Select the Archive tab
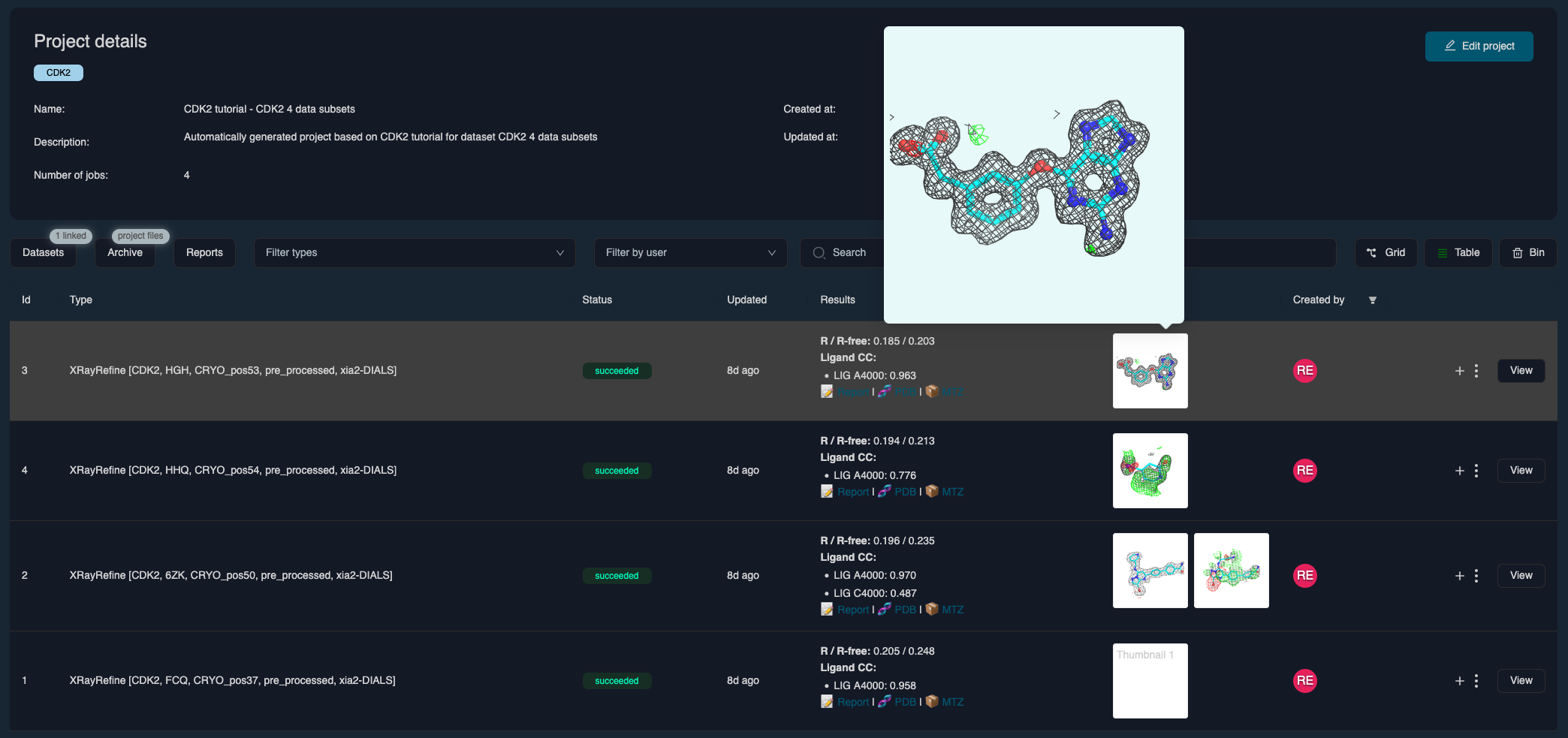Image resolution: width=1568 pixels, height=738 pixels. pyautogui.click(x=125, y=253)
